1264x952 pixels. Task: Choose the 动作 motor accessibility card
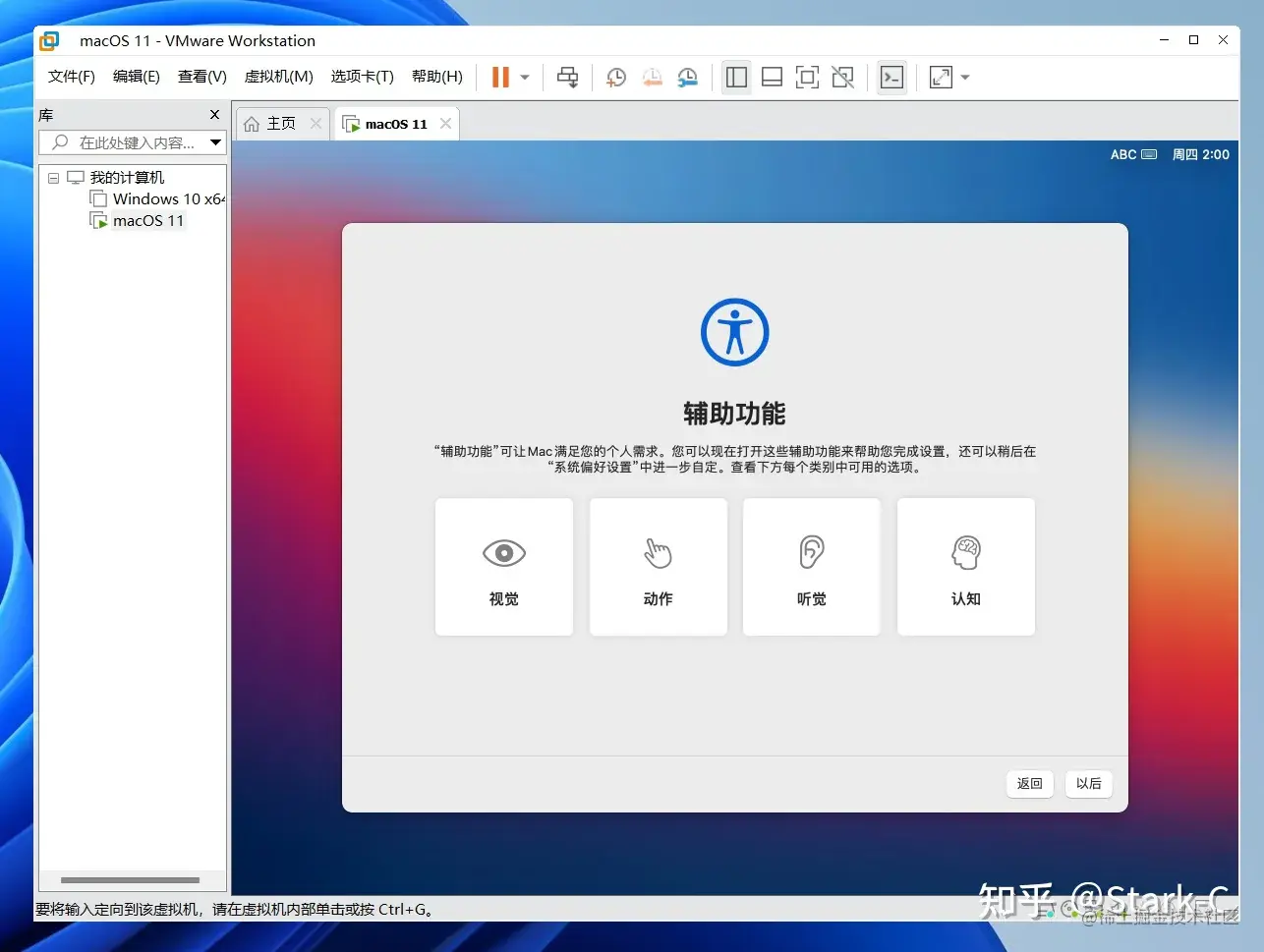(659, 567)
